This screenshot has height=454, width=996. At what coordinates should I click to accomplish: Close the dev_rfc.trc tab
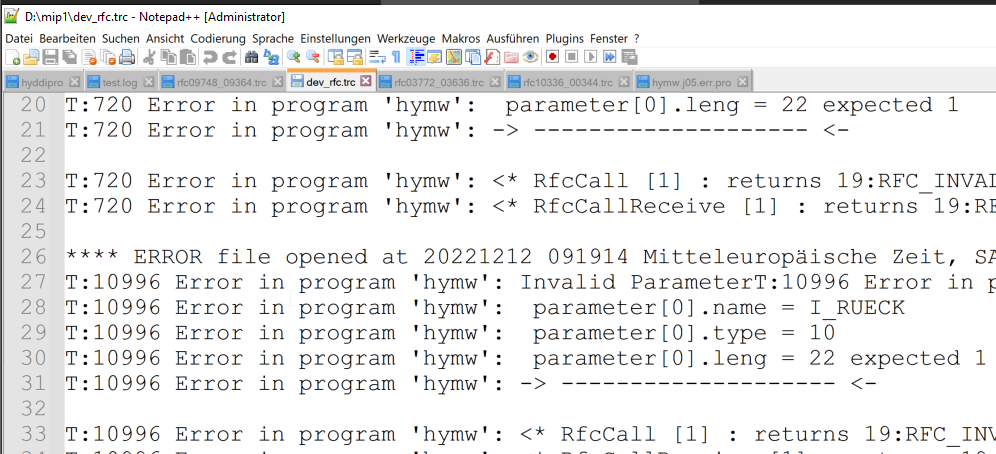tap(365, 81)
